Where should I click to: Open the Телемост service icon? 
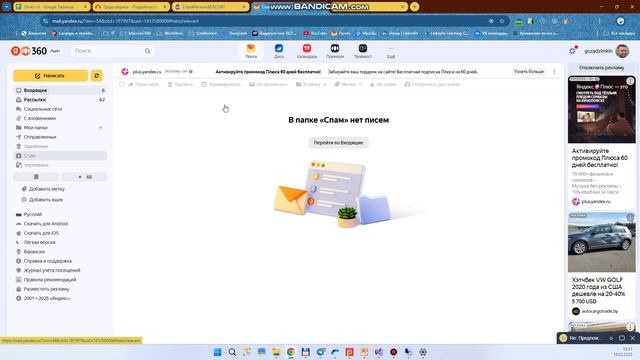click(363, 51)
